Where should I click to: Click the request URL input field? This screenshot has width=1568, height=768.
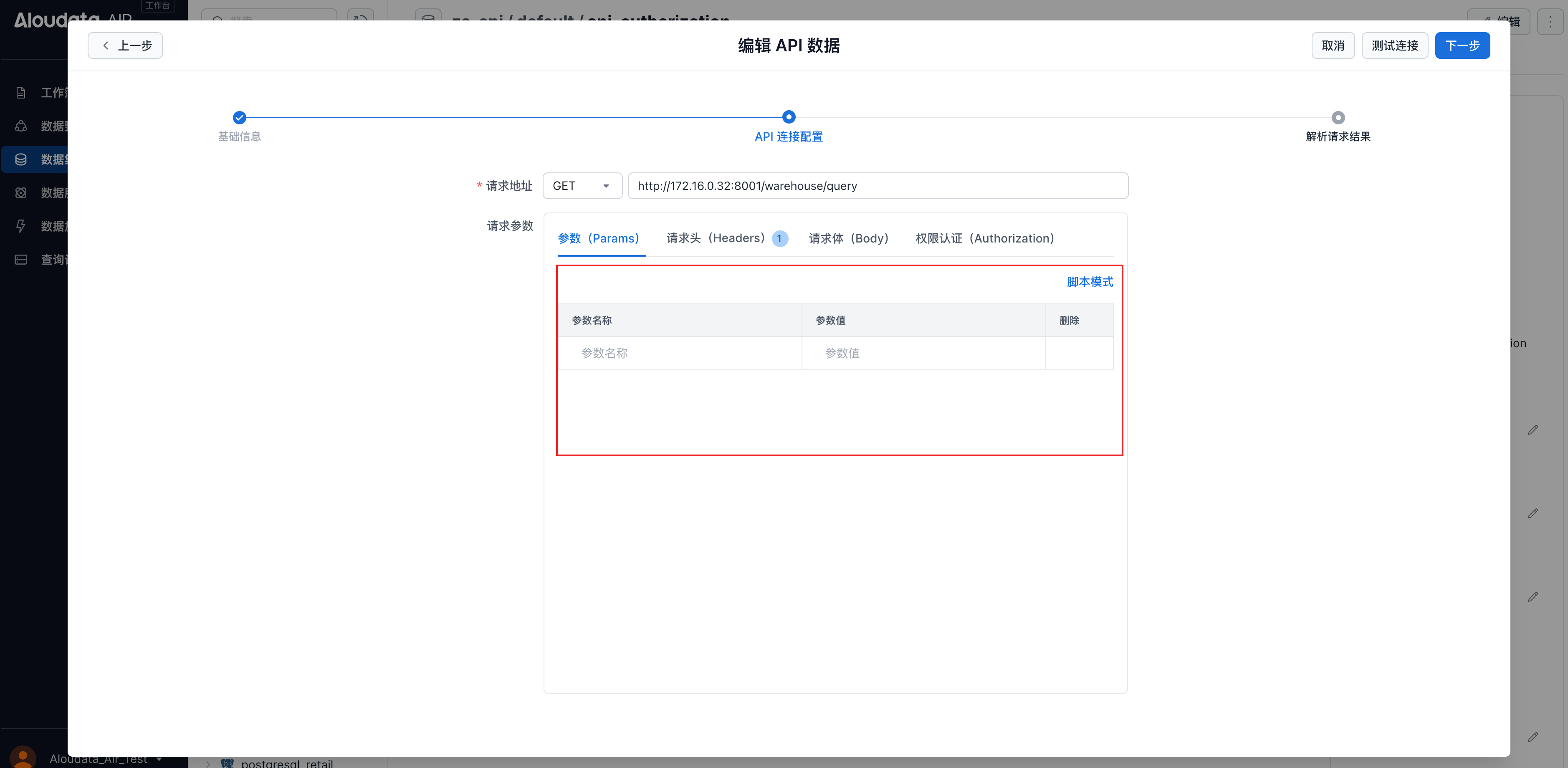point(877,186)
